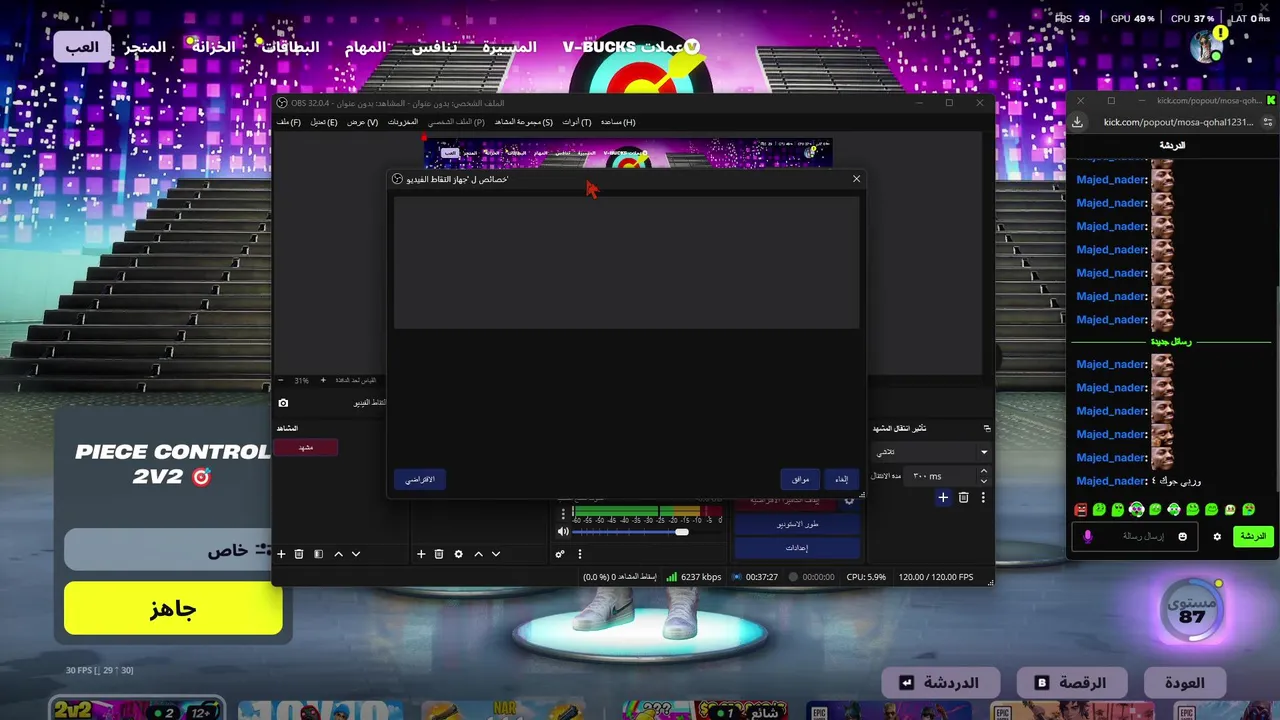
Task: Click the Emote B button in Fortnite
Action: (1070, 683)
